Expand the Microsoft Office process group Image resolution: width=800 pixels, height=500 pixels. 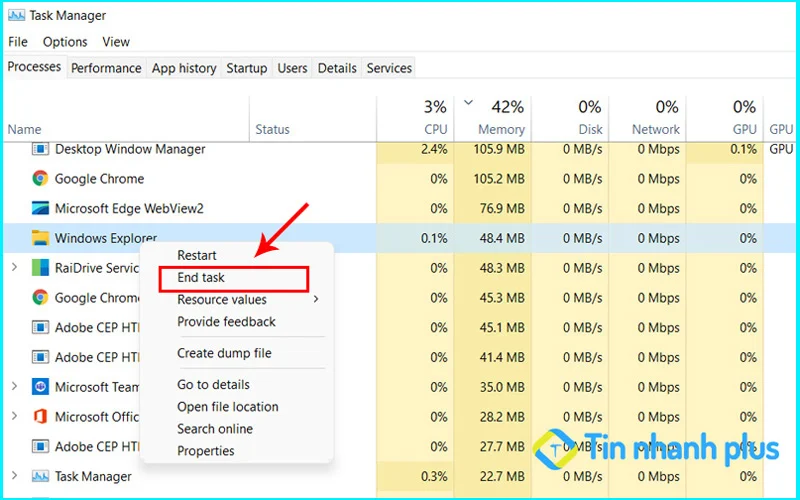[x=14, y=416]
